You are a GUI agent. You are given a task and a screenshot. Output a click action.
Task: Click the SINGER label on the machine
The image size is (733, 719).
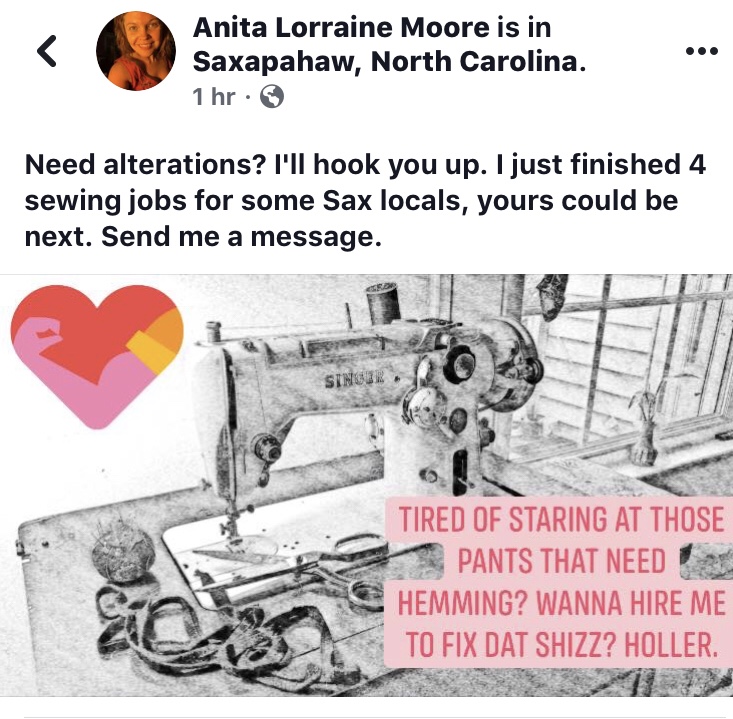354,381
